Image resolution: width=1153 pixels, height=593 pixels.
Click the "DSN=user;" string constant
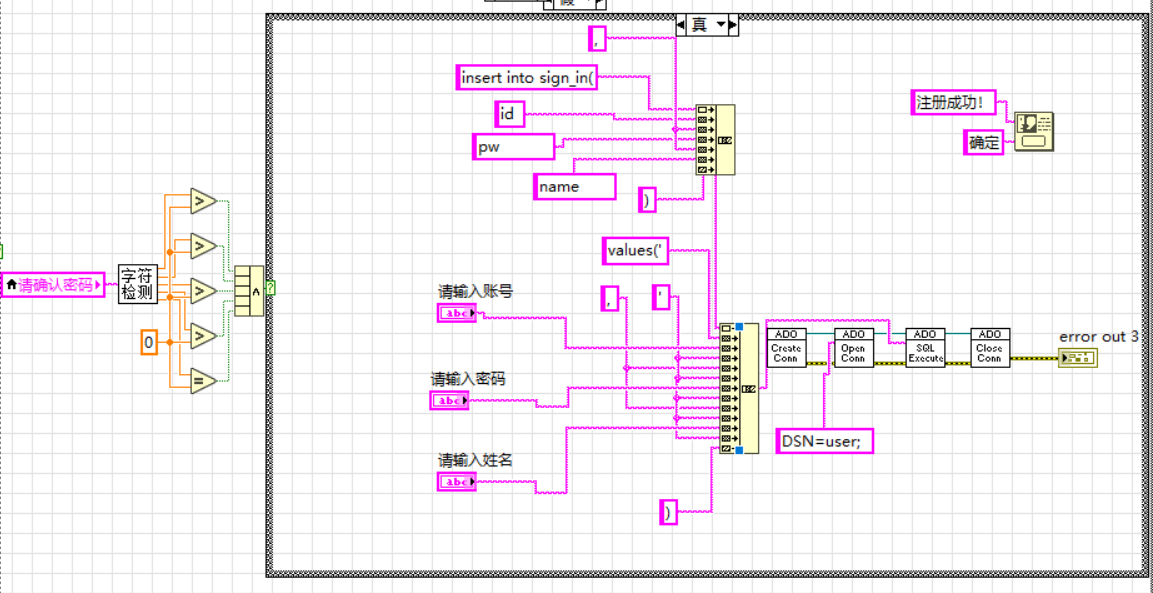point(825,440)
